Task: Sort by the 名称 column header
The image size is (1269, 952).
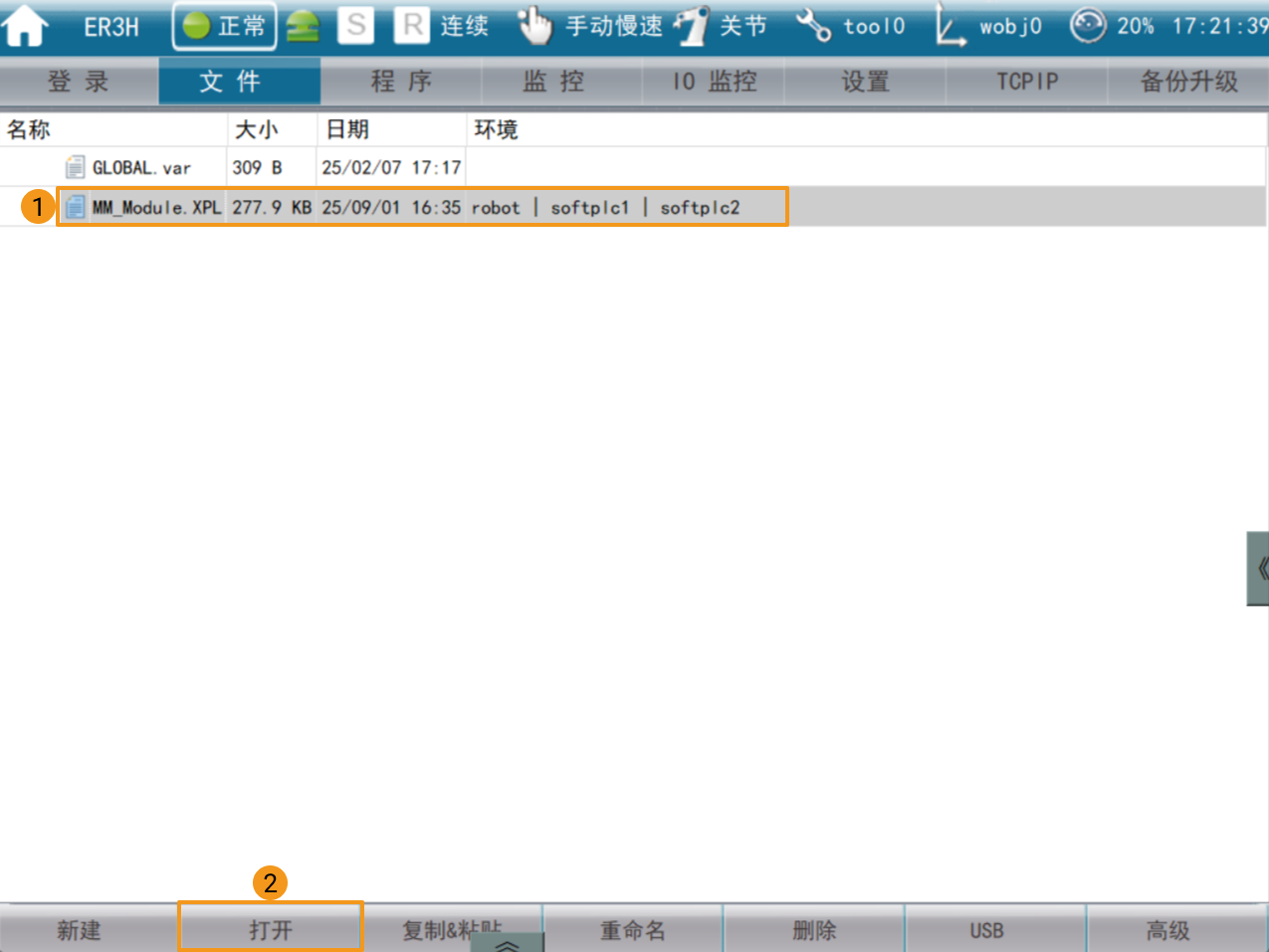Action: (113, 129)
